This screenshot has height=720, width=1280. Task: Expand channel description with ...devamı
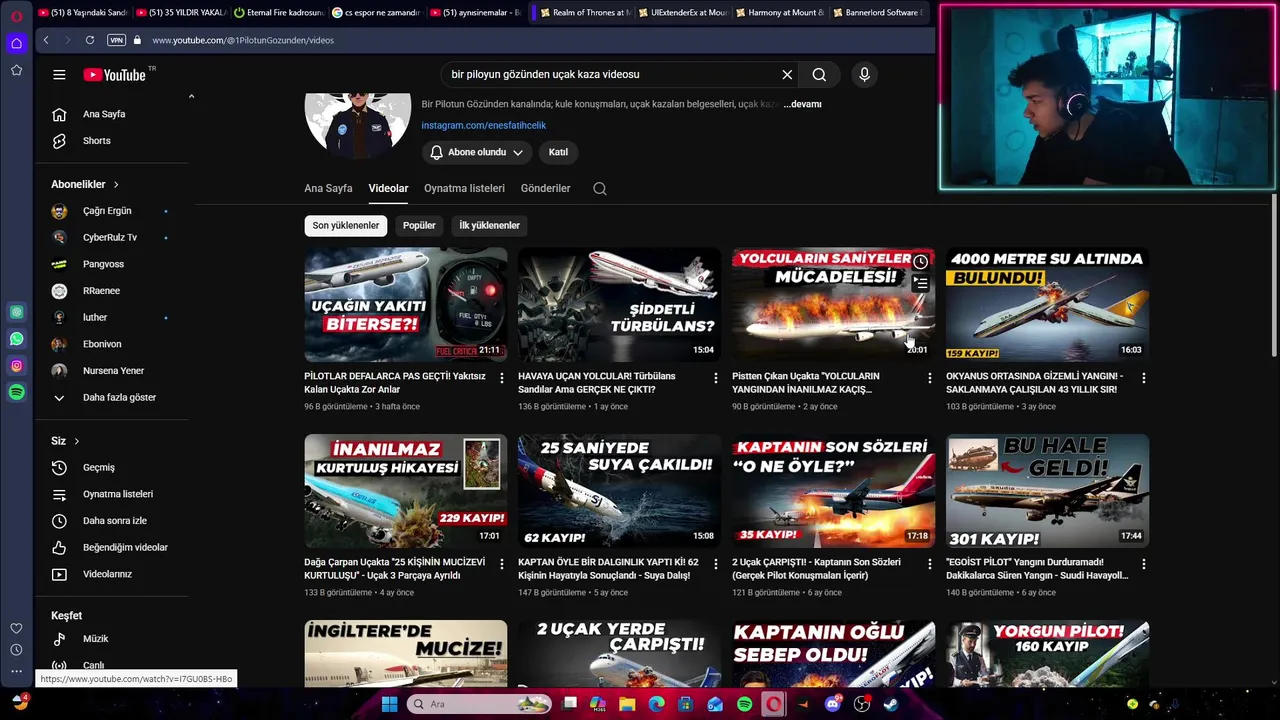pos(802,104)
